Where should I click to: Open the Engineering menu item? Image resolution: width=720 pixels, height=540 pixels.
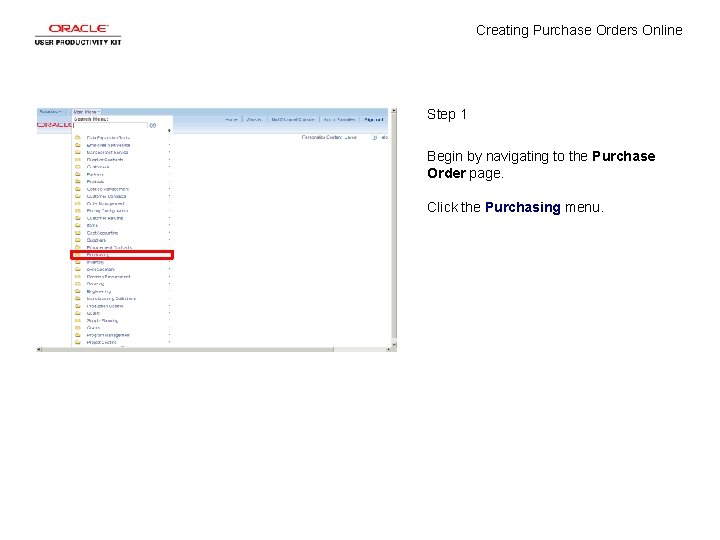click(99, 292)
